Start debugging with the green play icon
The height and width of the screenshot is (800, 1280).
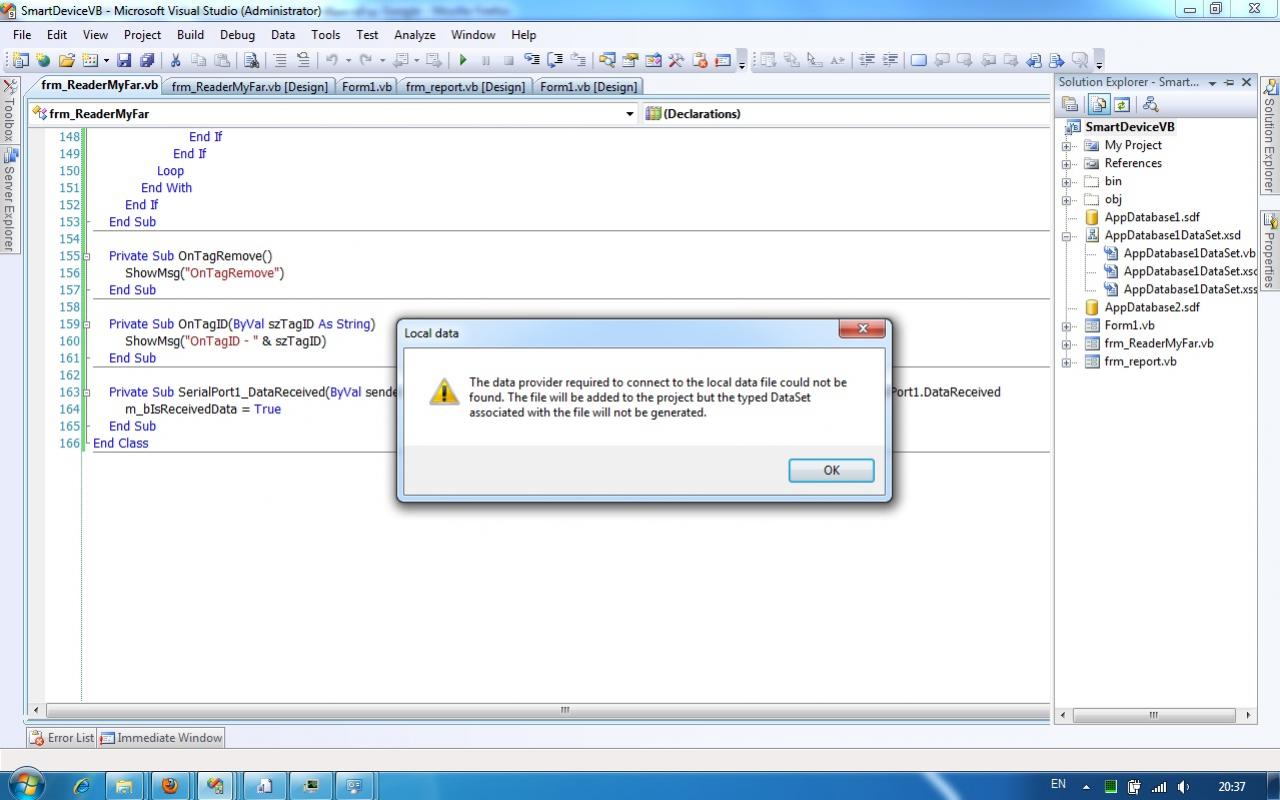pyautogui.click(x=462, y=60)
